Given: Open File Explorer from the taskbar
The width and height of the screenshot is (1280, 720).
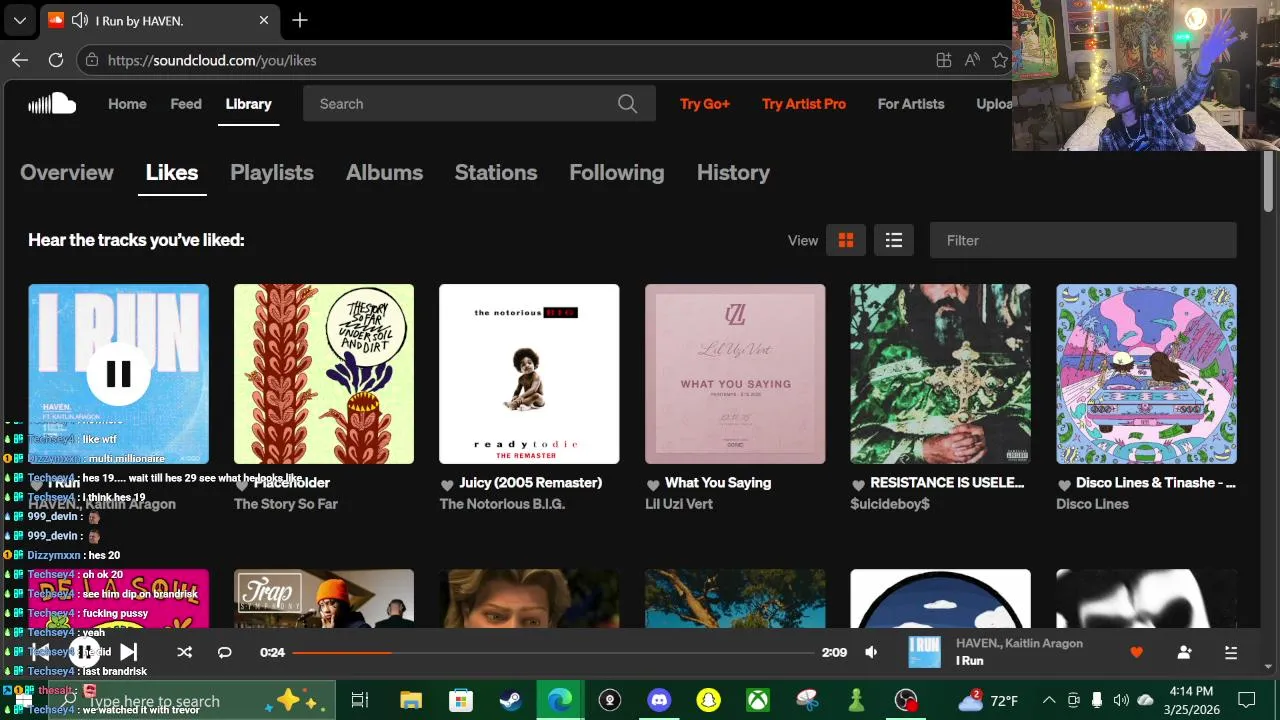Looking at the screenshot, I should click(x=411, y=700).
